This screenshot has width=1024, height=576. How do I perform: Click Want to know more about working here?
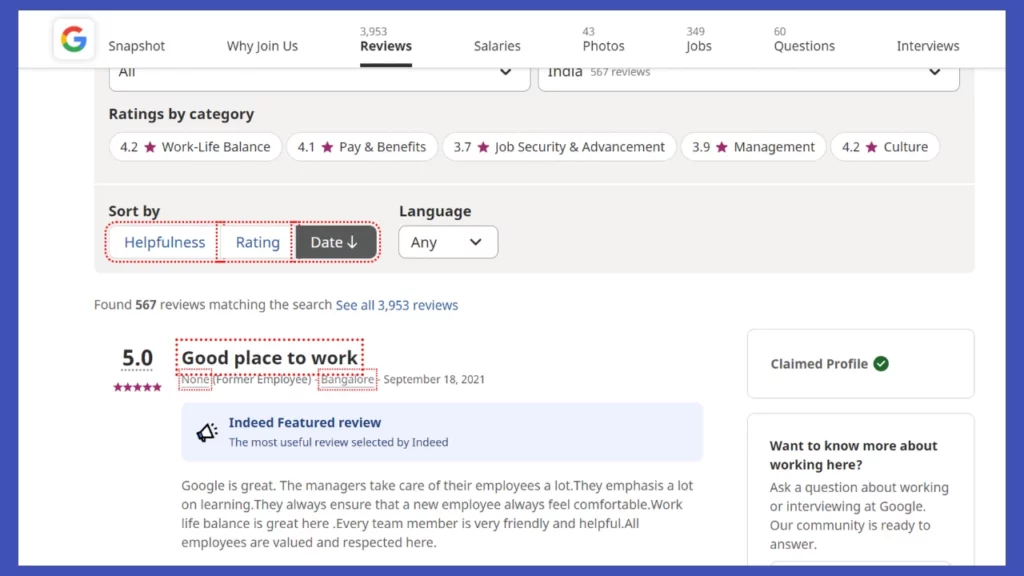tap(854, 455)
